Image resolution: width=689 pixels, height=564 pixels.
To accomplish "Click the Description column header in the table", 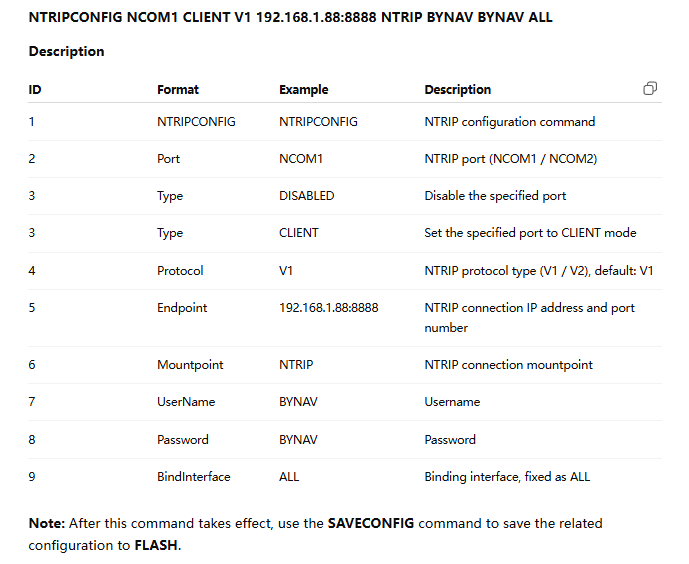I will pos(457,90).
